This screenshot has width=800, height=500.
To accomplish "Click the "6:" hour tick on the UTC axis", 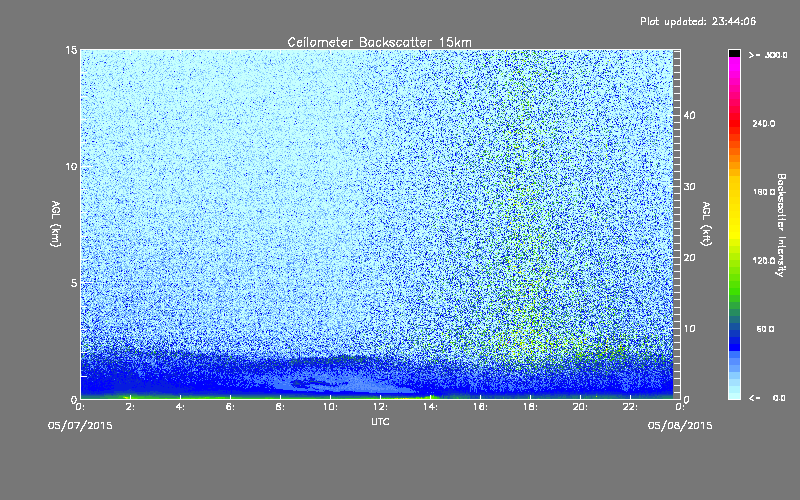I will pyautogui.click(x=230, y=407).
